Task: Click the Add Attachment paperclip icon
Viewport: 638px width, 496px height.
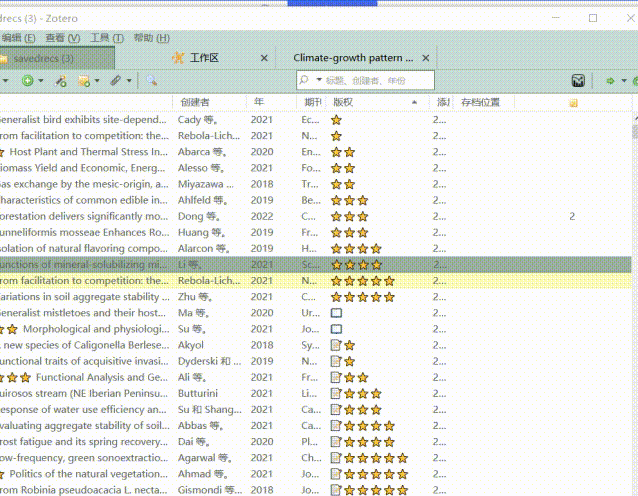Action: [x=116, y=81]
